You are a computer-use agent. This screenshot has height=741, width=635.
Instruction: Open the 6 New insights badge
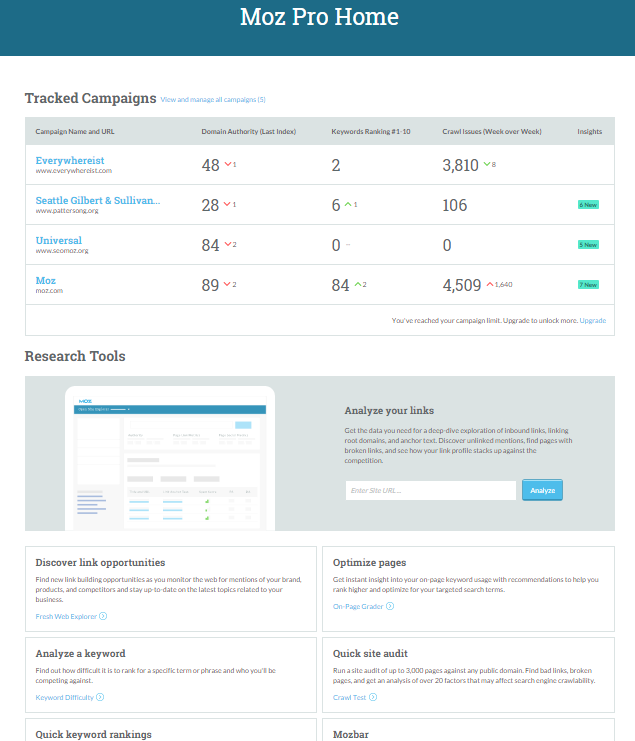click(x=588, y=205)
